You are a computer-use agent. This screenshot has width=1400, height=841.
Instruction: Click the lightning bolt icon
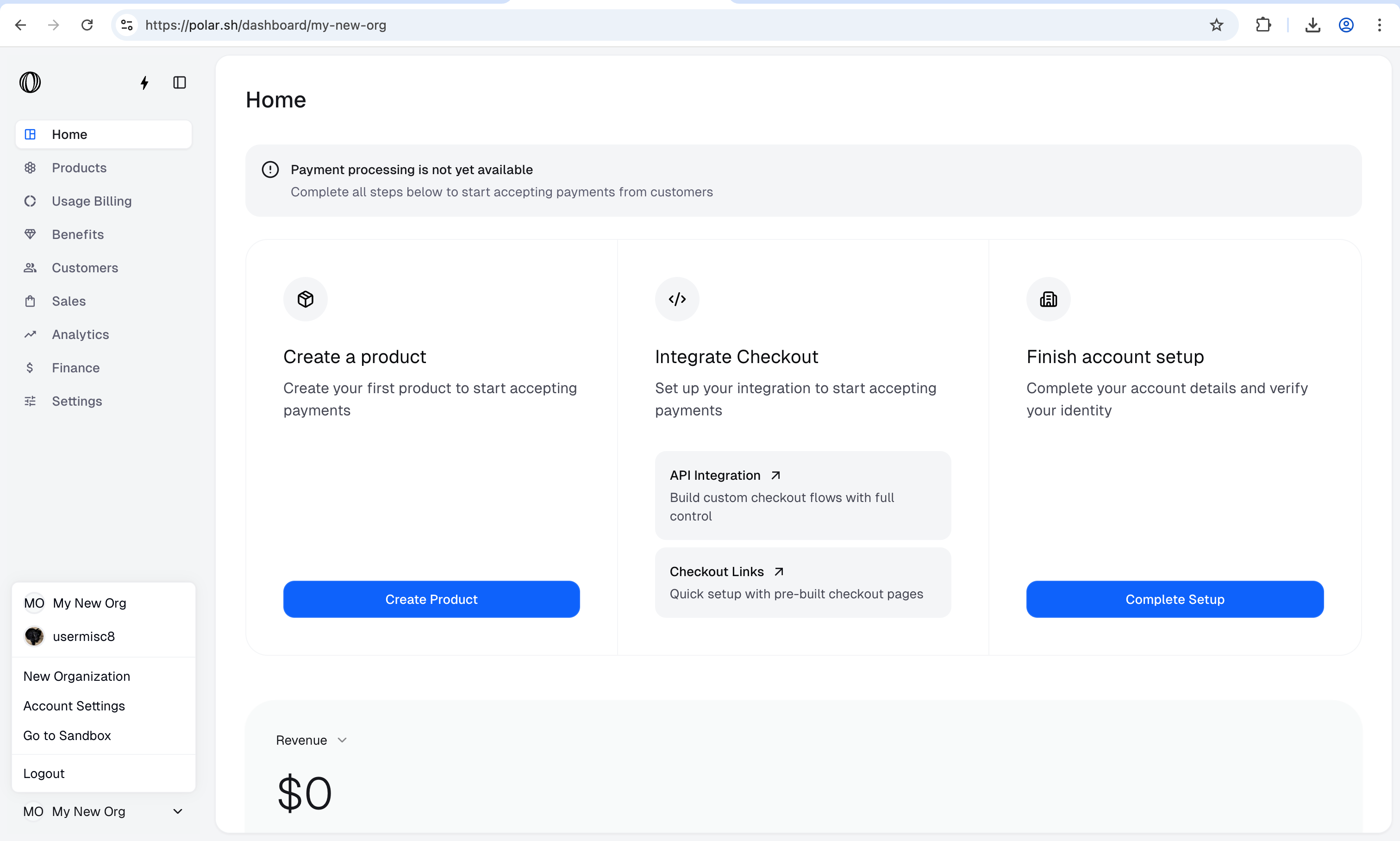(x=144, y=83)
